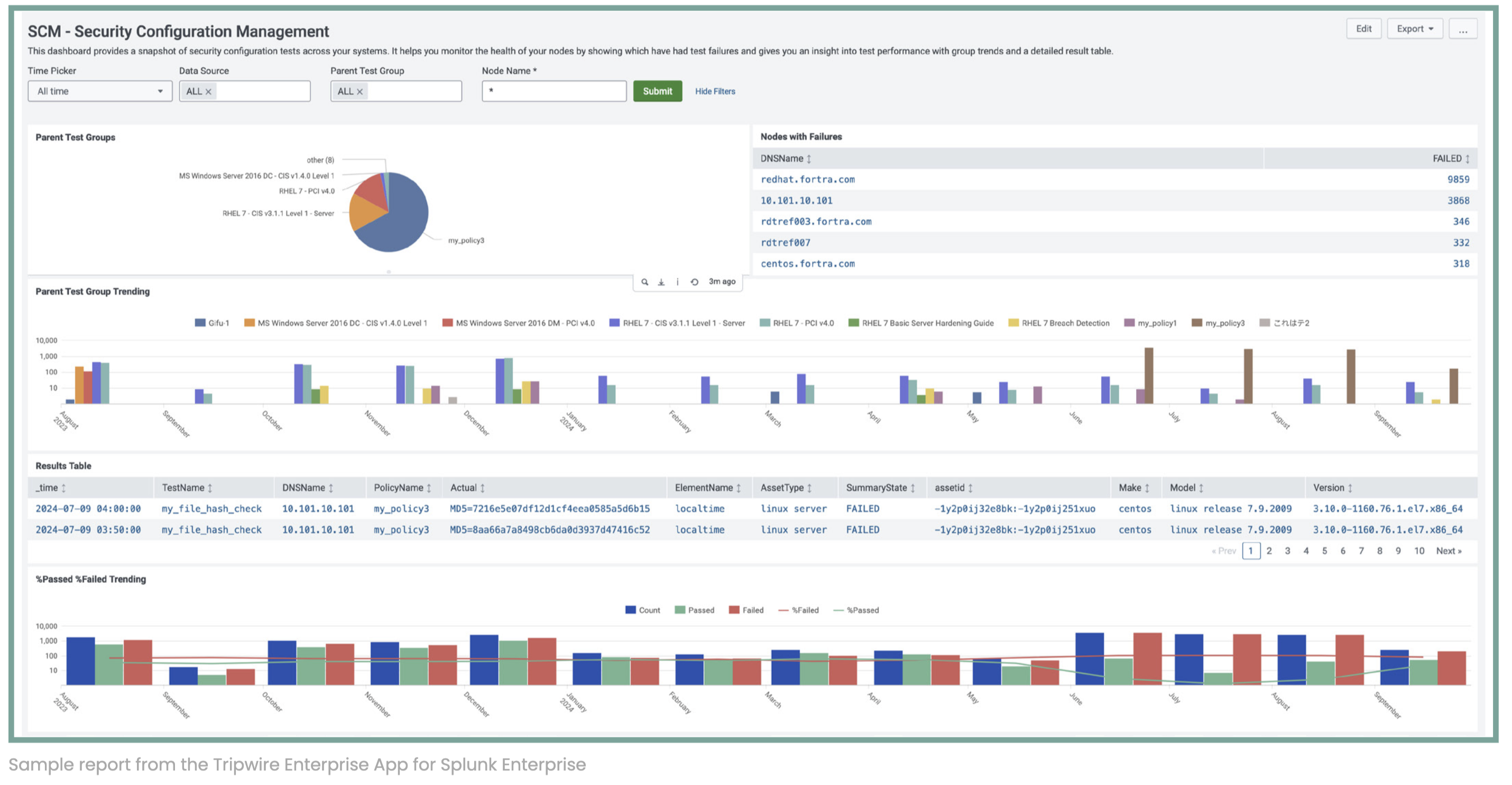Click the Node Name input field
This screenshot has width=1512, height=785.
pos(553,91)
